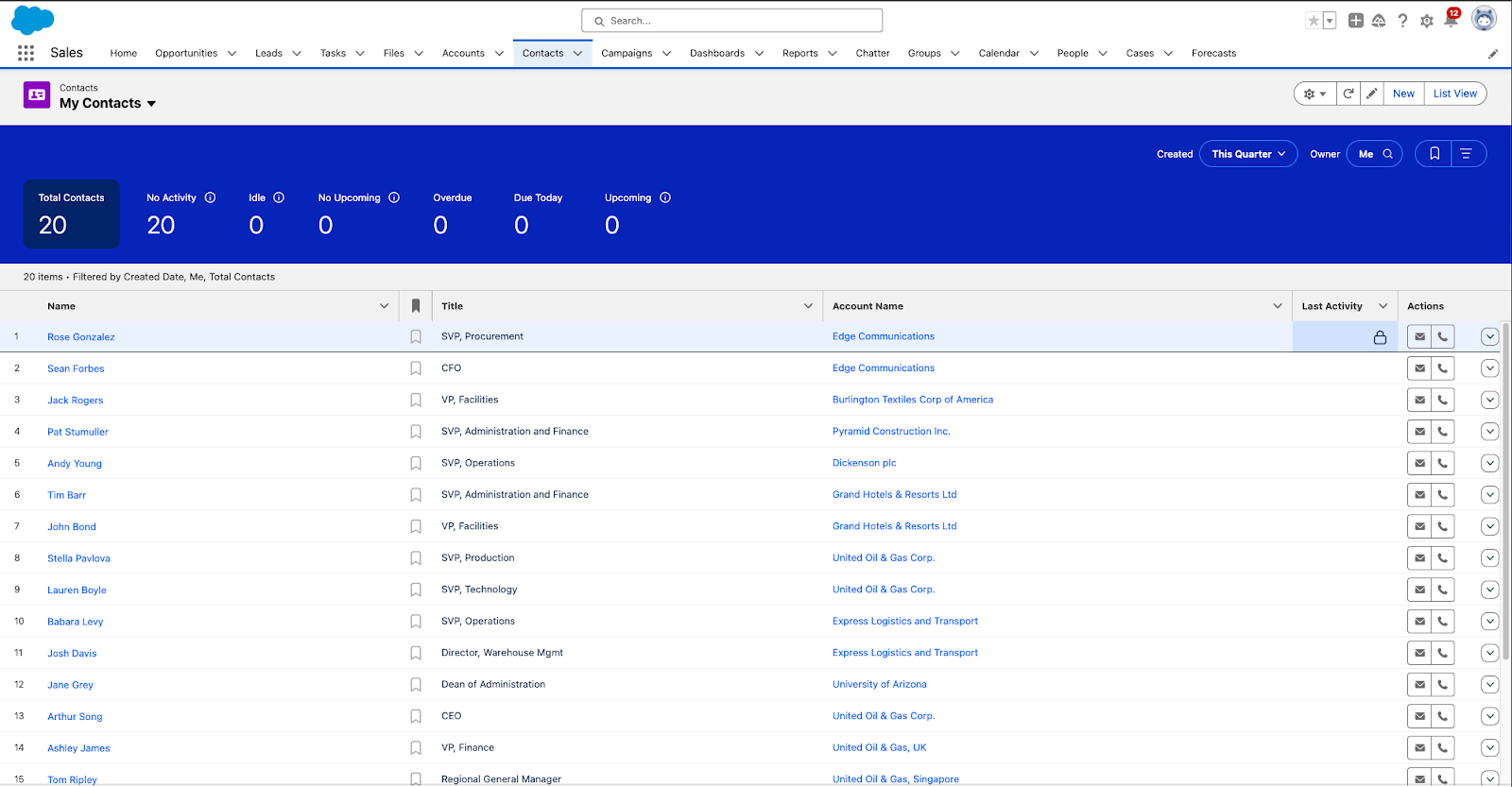Refresh the contacts list
This screenshot has width=1512, height=787.
(1349, 94)
